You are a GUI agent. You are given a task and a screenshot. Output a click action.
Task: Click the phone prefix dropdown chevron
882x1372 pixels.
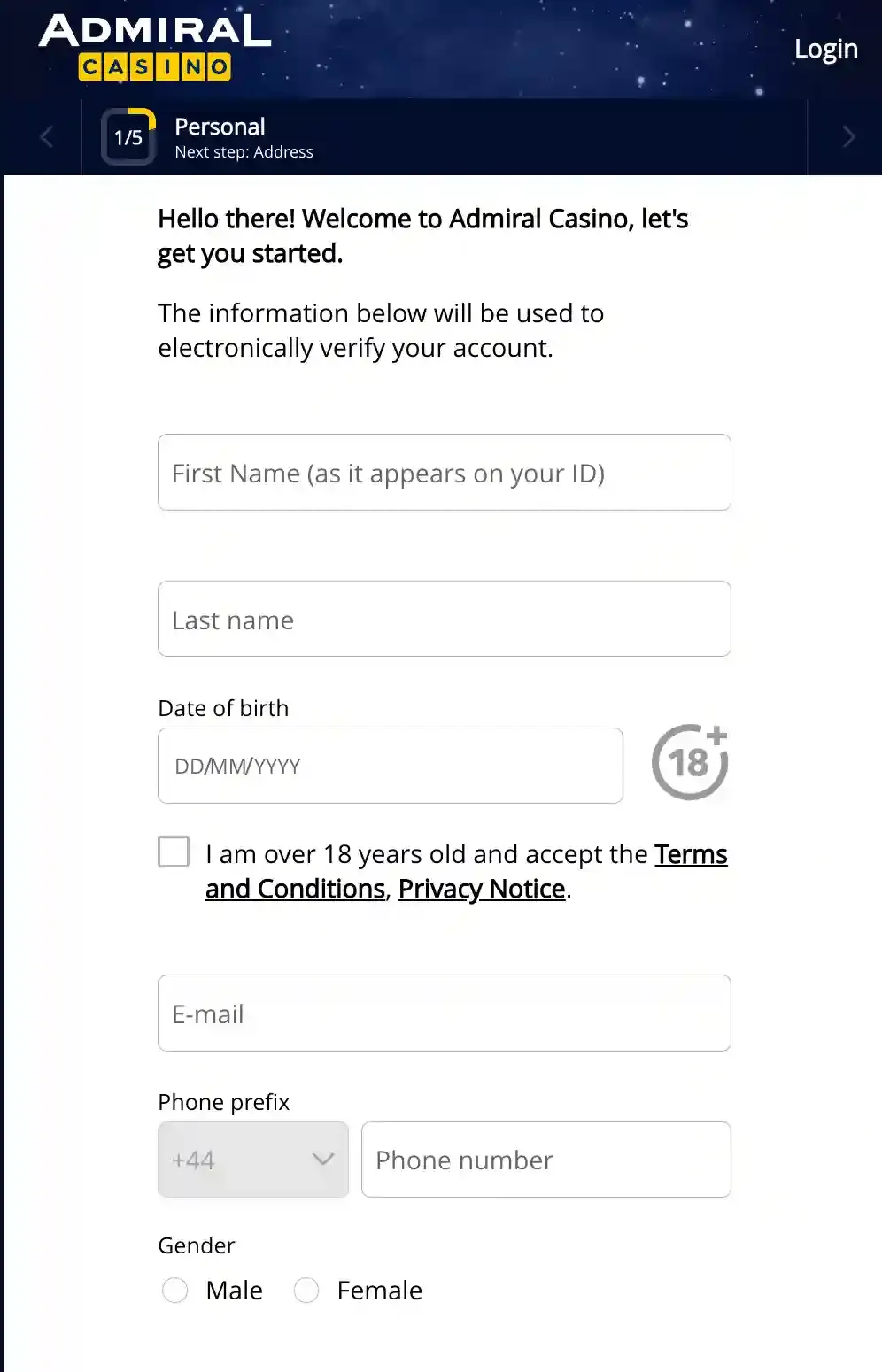(x=323, y=1160)
